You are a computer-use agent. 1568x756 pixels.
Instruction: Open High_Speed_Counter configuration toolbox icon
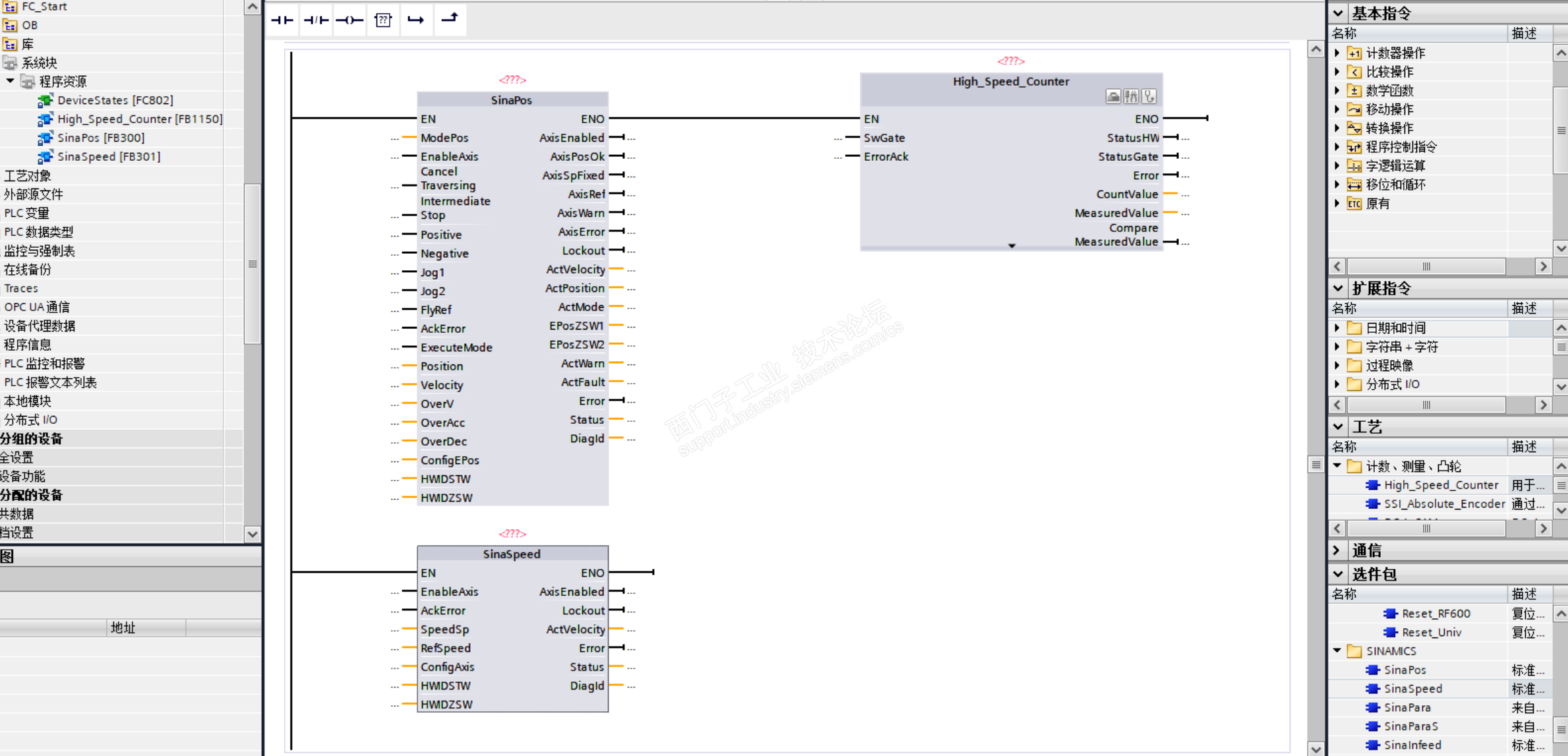pos(1113,97)
